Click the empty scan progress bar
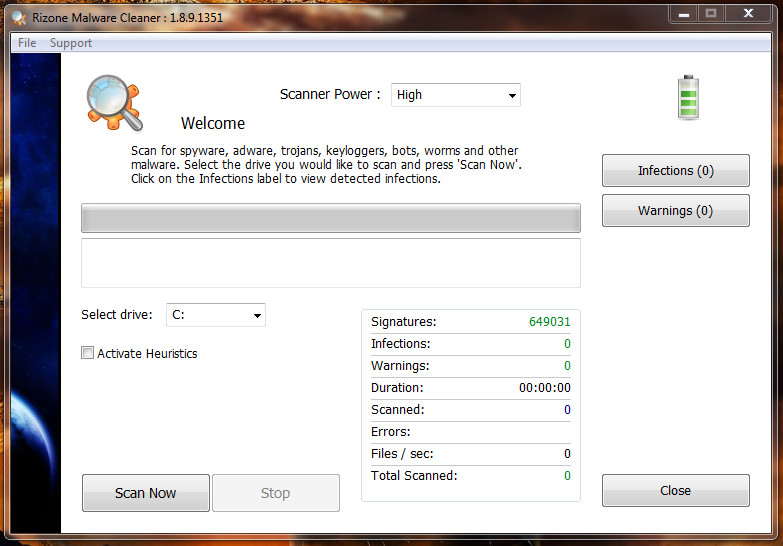This screenshot has width=783, height=546. [331, 218]
